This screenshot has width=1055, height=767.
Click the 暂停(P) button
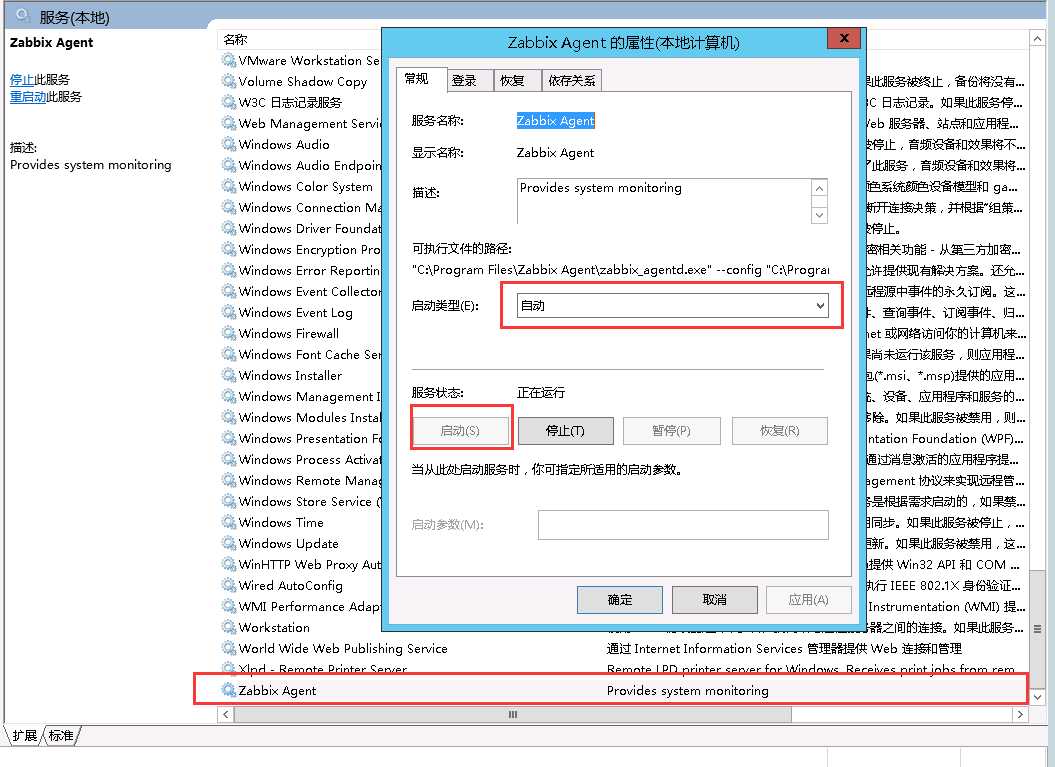pos(671,431)
